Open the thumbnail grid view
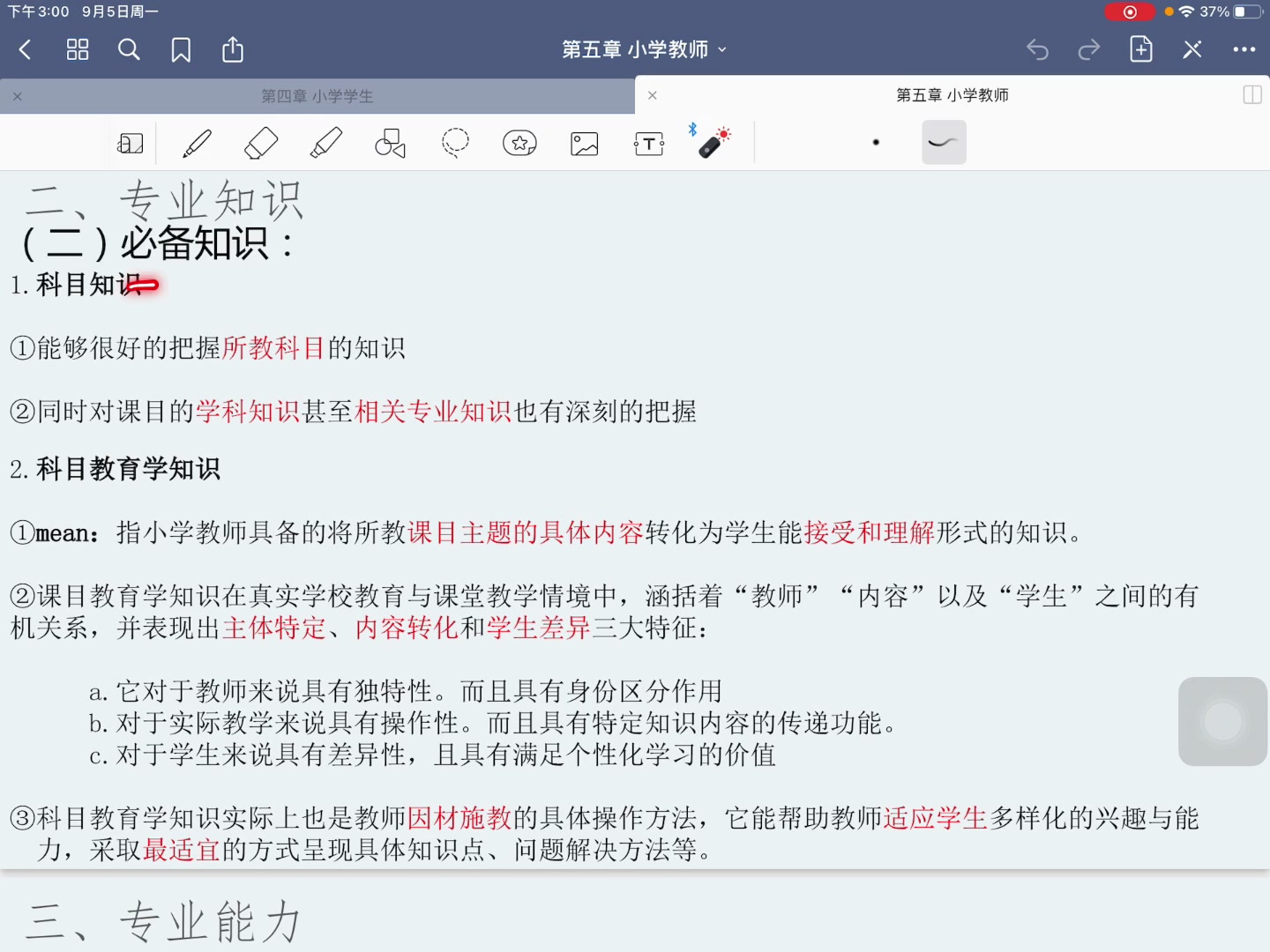The height and width of the screenshot is (952, 1270). 78,49
